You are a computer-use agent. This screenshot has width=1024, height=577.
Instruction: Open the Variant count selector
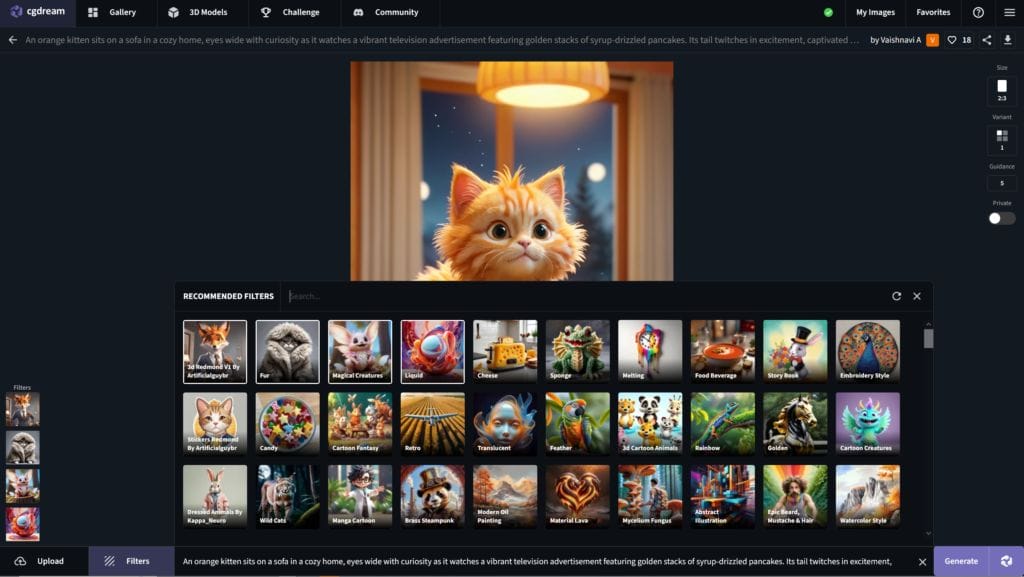tap(1002, 138)
